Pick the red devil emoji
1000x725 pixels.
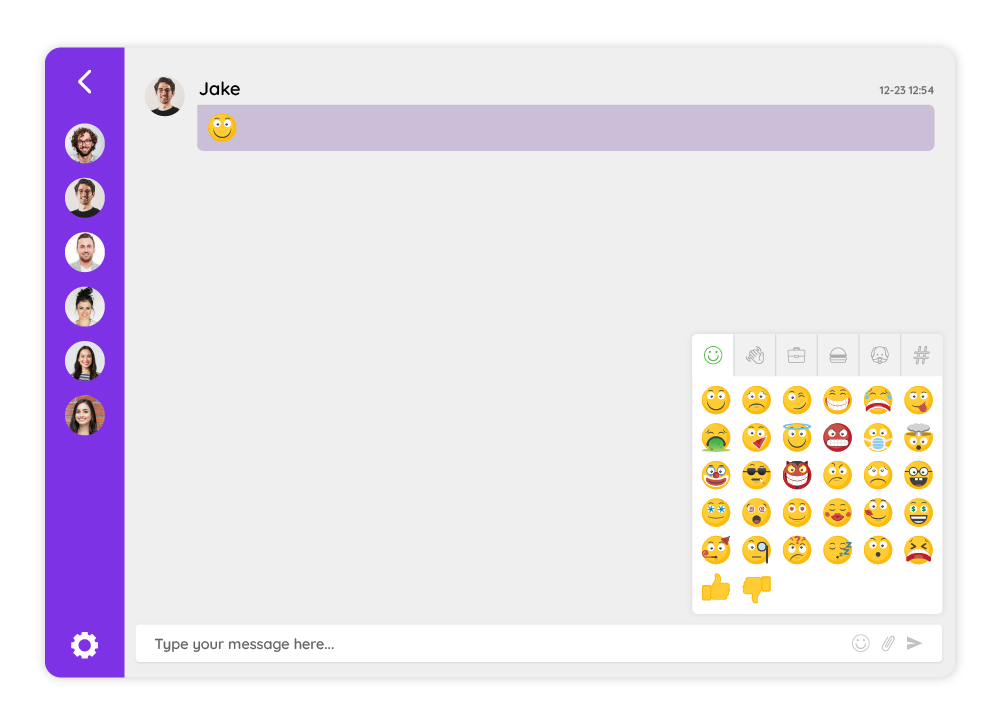pos(797,475)
